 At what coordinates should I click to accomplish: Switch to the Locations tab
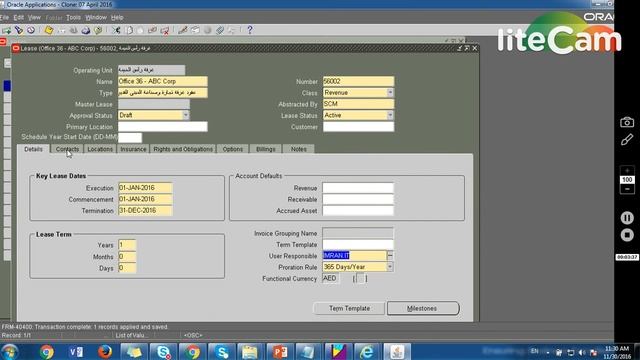100,149
